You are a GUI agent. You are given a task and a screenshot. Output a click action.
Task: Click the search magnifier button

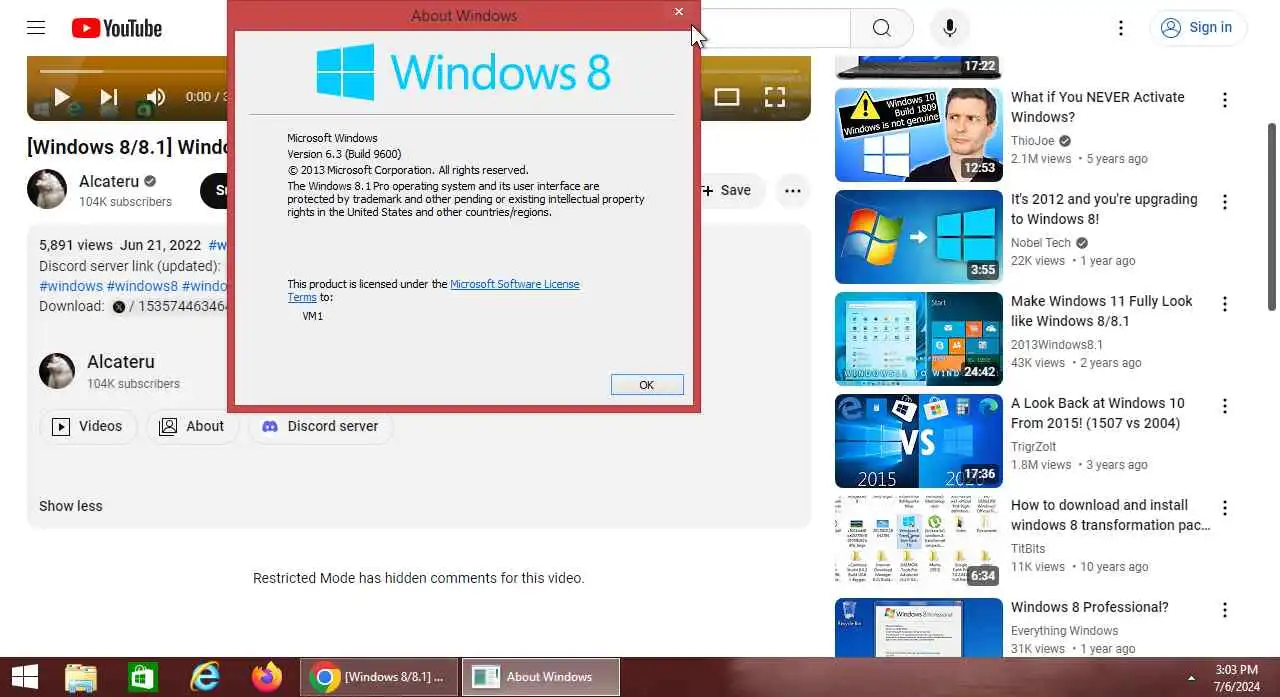point(881,28)
